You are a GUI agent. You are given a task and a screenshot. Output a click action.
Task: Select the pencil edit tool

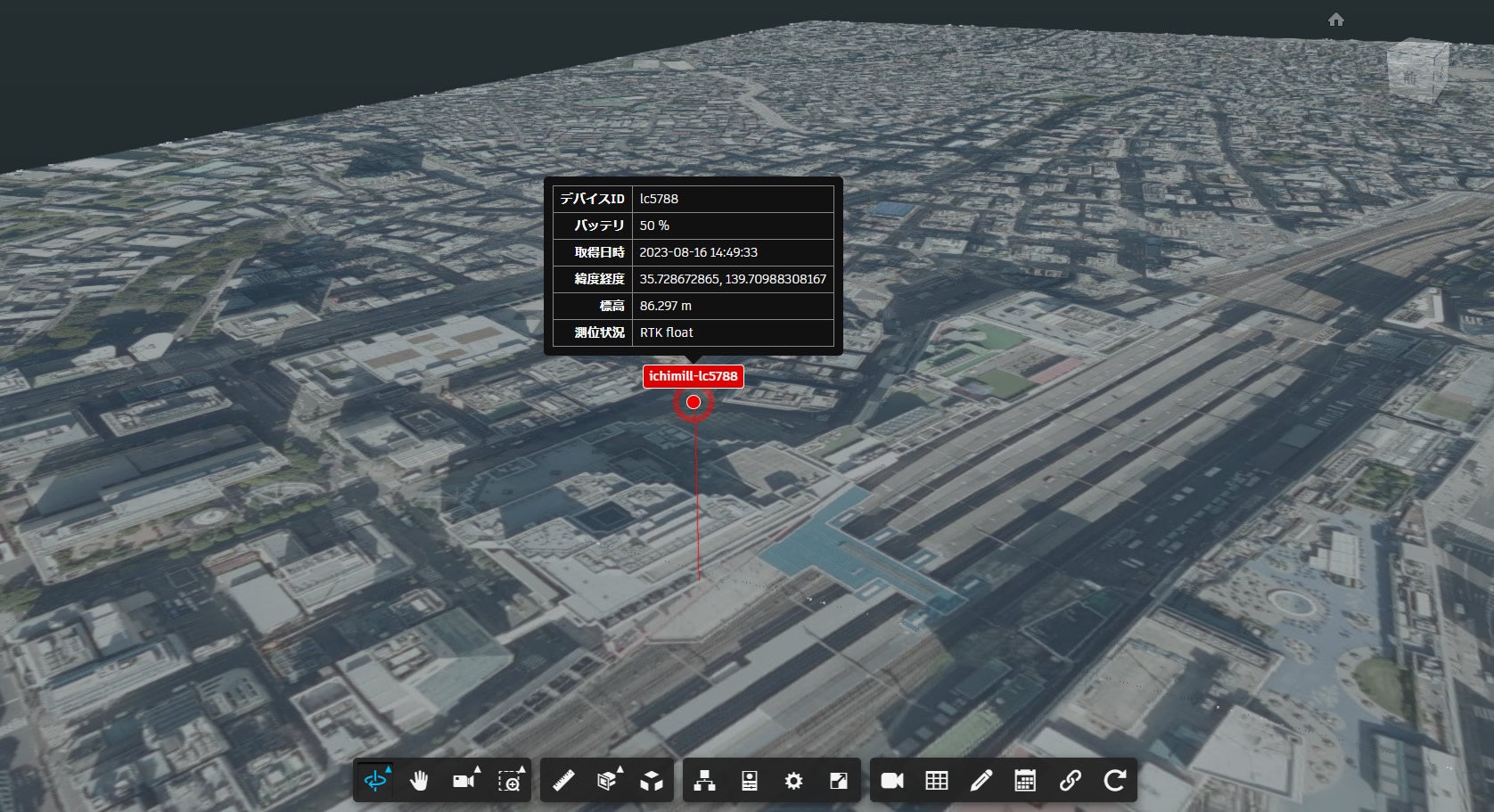click(x=981, y=781)
